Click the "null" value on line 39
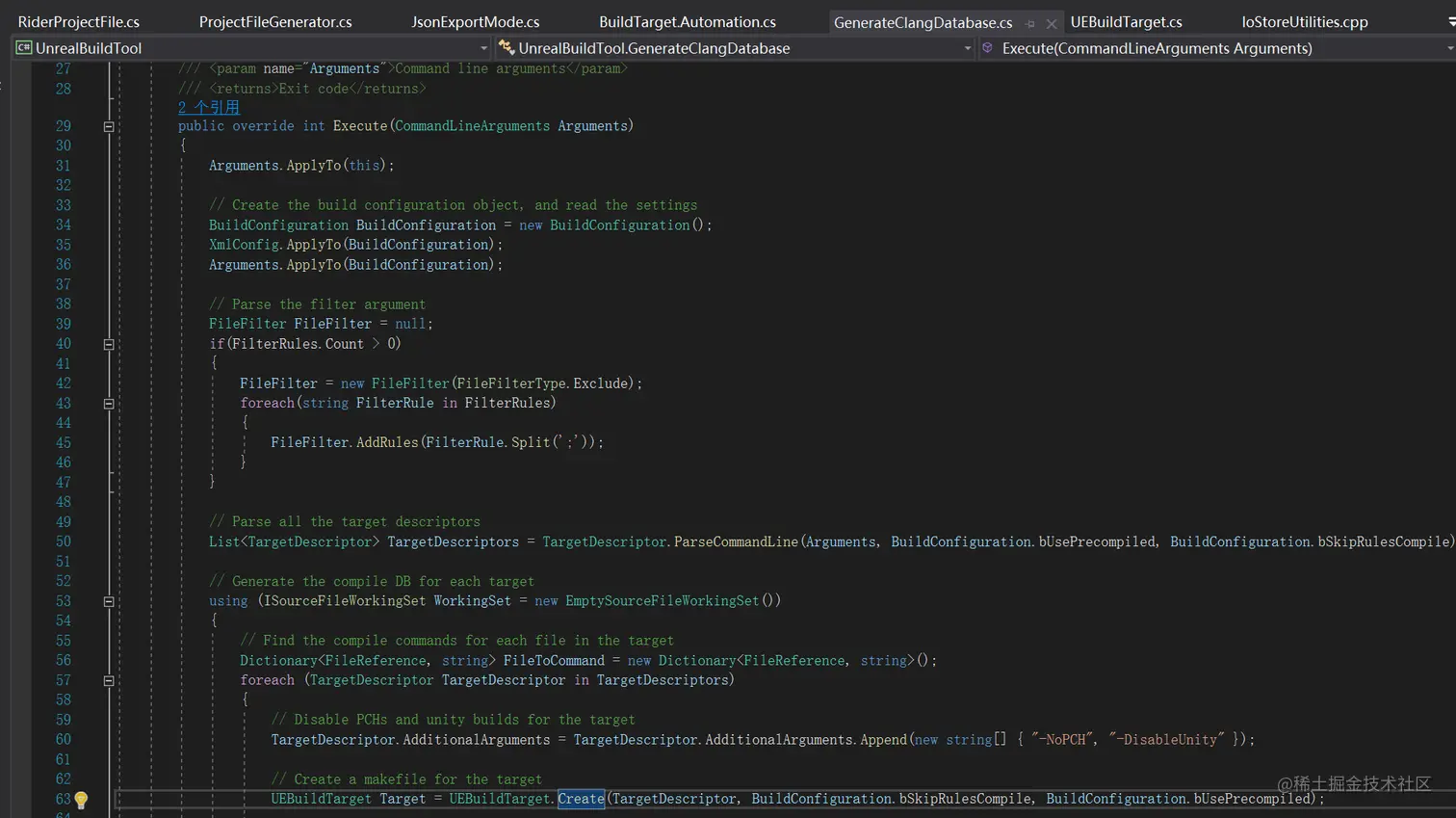The width and height of the screenshot is (1456, 818). 410,324
